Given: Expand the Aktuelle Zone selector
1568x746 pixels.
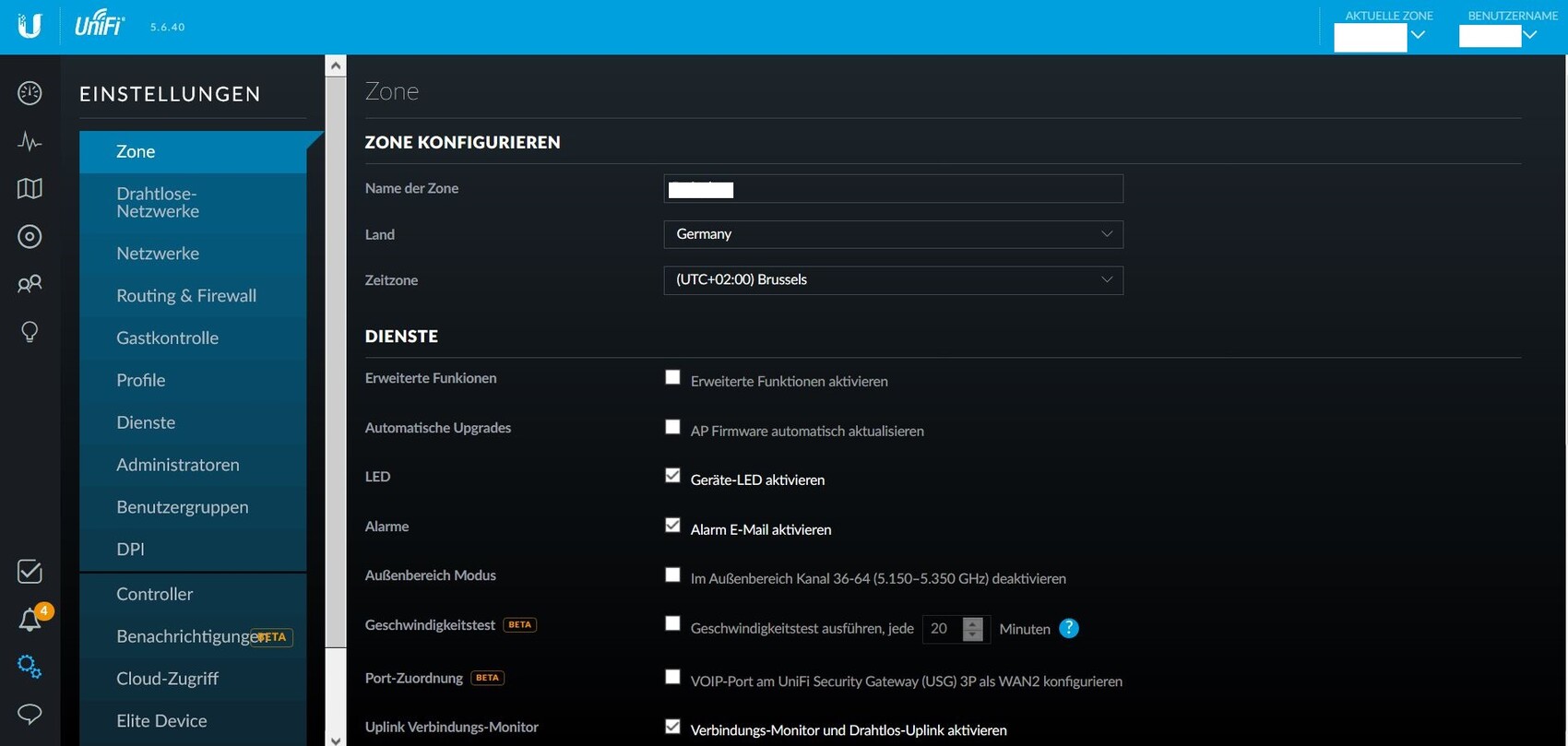Looking at the screenshot, I should (1418, 35).
